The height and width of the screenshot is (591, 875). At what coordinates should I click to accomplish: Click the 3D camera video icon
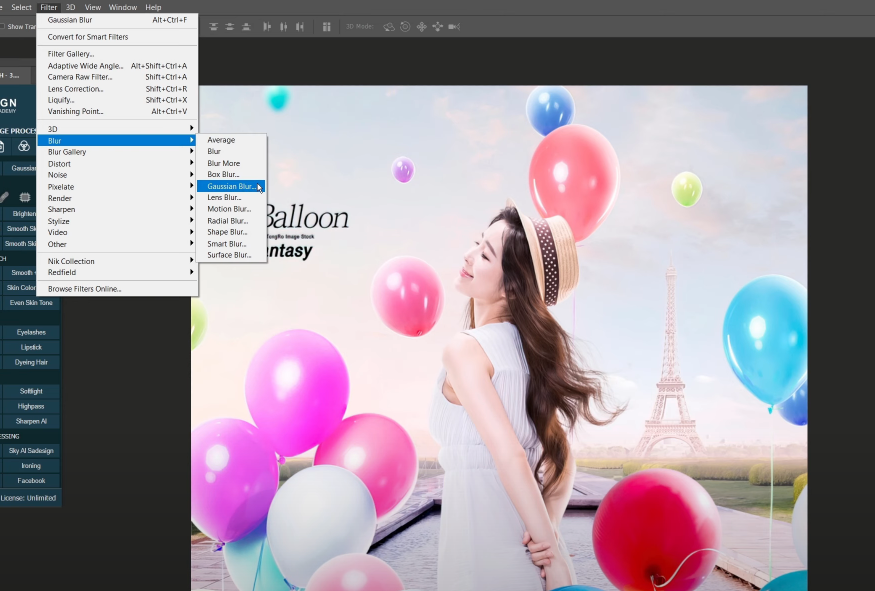click(454, 26)
